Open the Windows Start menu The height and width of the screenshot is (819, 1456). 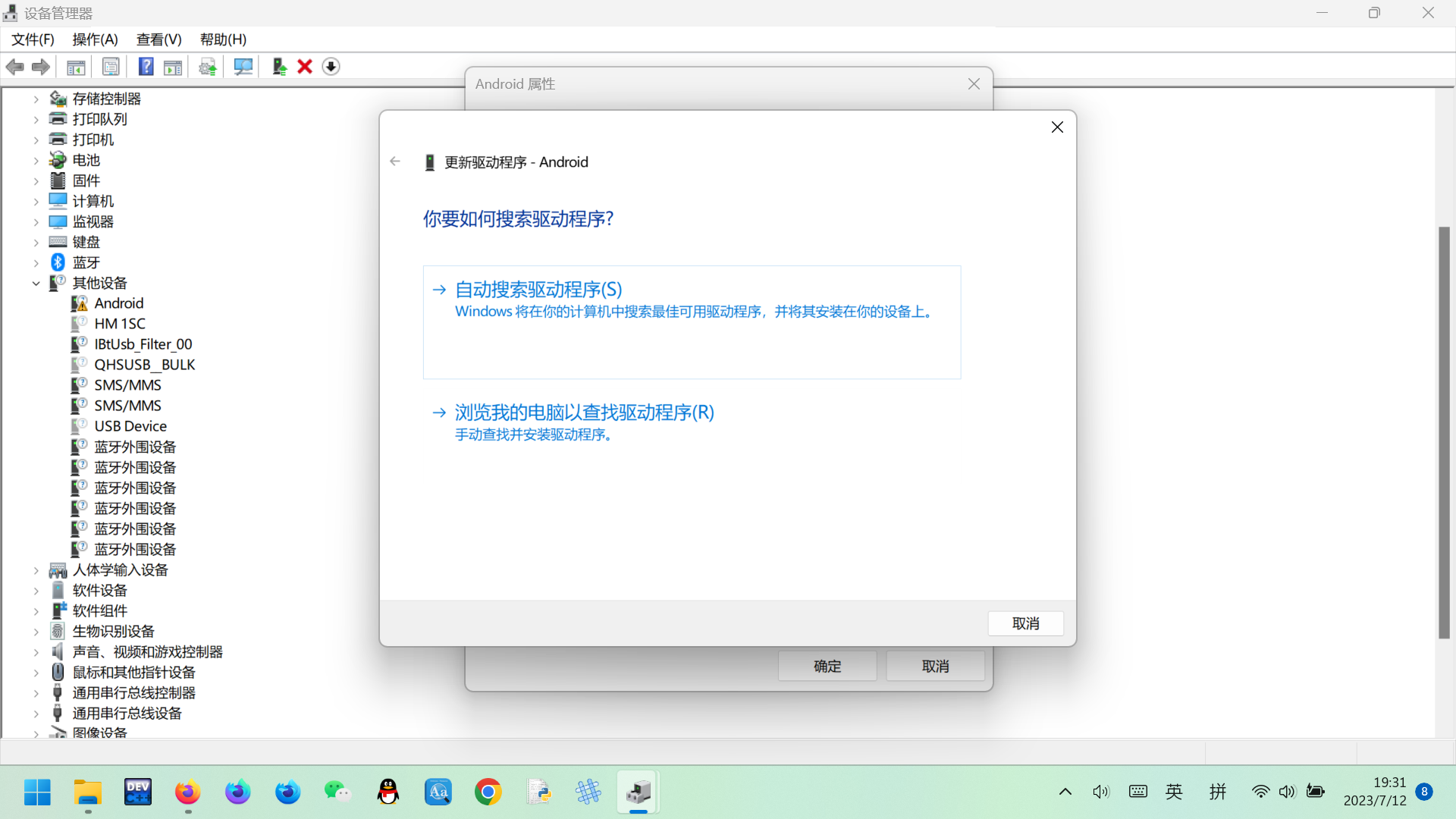(x=37, y=792)
